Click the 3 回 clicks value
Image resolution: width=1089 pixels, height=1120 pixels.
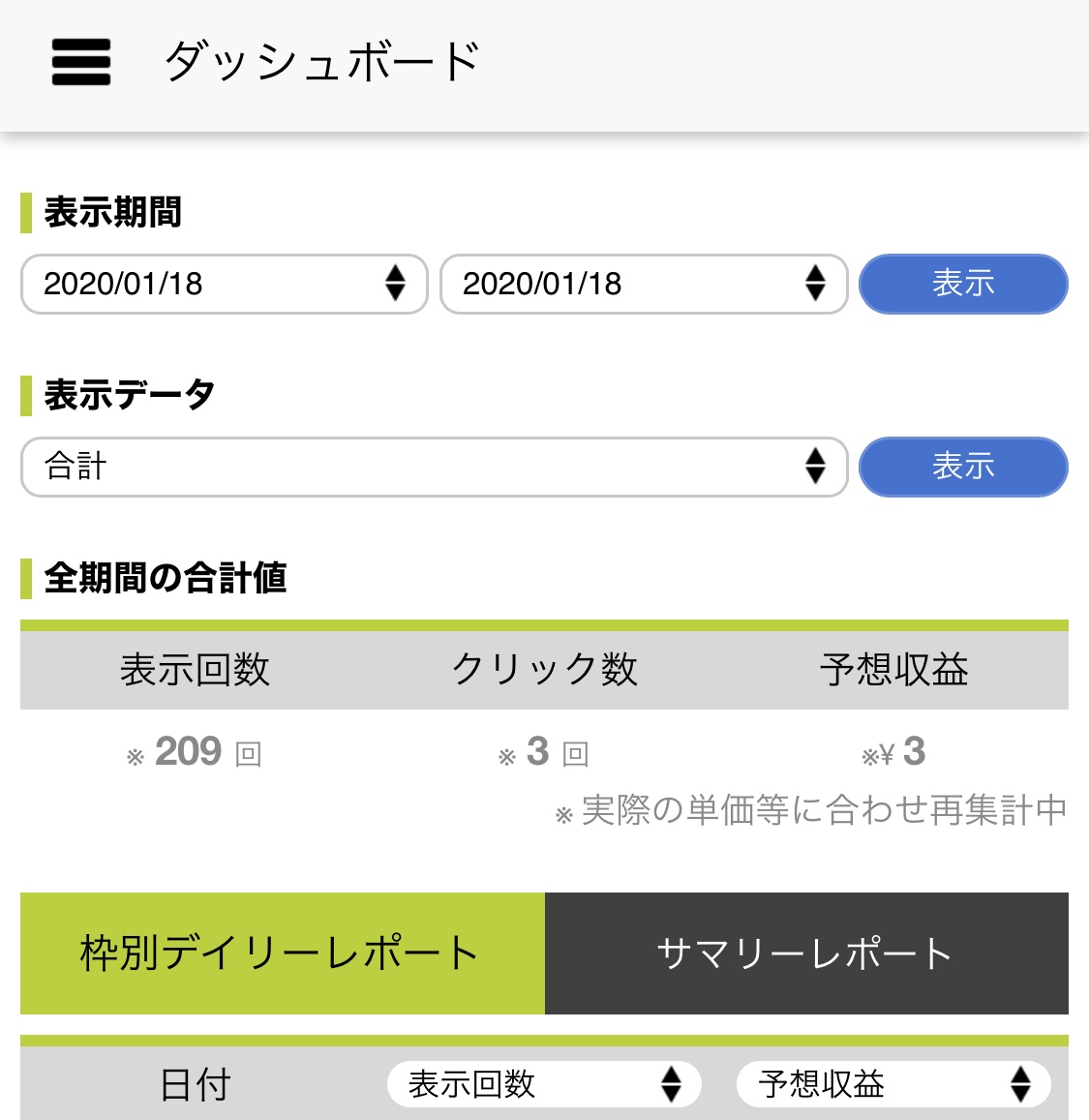(x=544, y=752)
